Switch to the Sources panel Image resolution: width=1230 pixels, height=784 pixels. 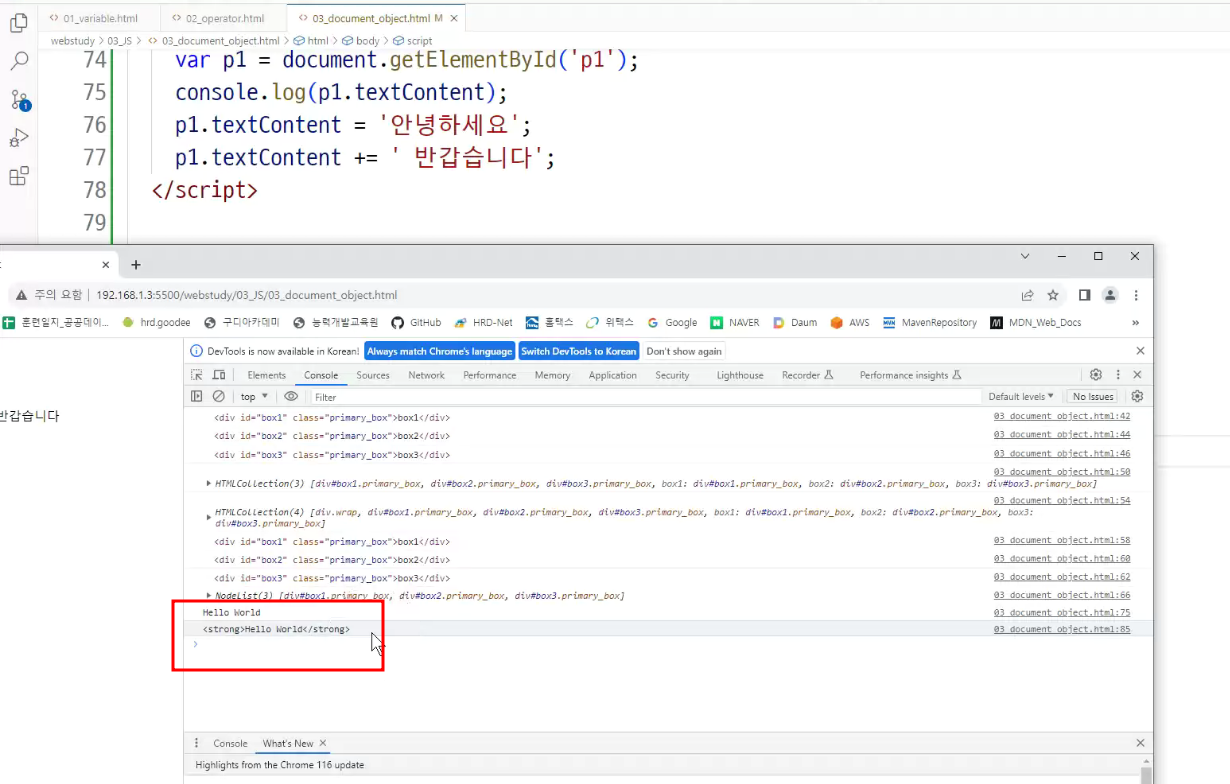click(373, 375)
